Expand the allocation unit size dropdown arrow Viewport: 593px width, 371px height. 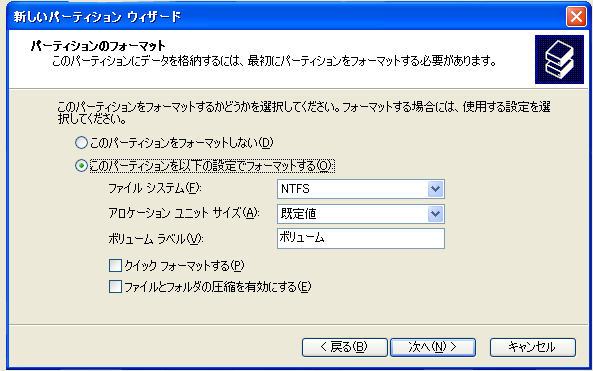click(x=435, y=214)
